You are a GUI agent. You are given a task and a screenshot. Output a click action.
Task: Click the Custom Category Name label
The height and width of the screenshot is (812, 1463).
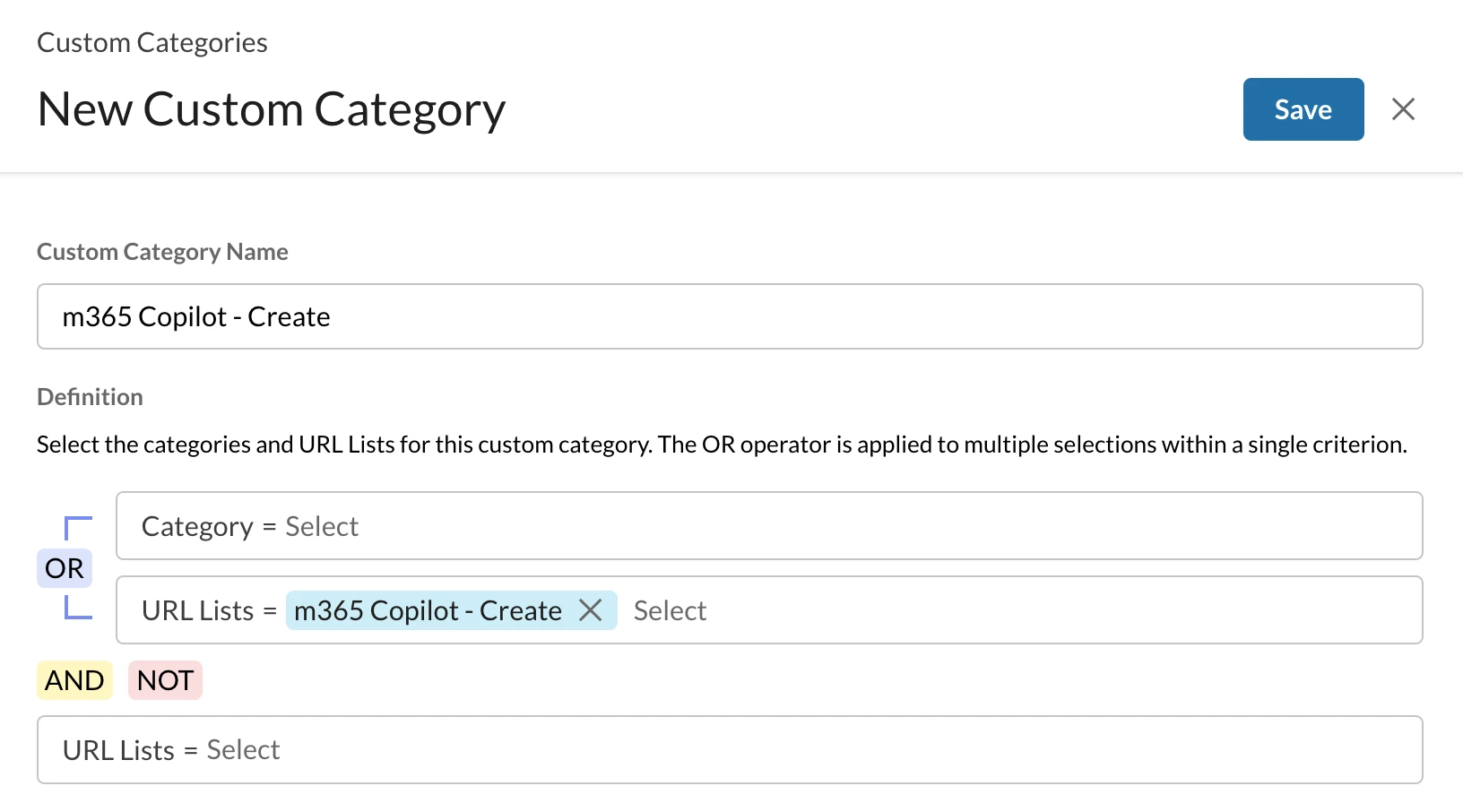tap(162, 252)
